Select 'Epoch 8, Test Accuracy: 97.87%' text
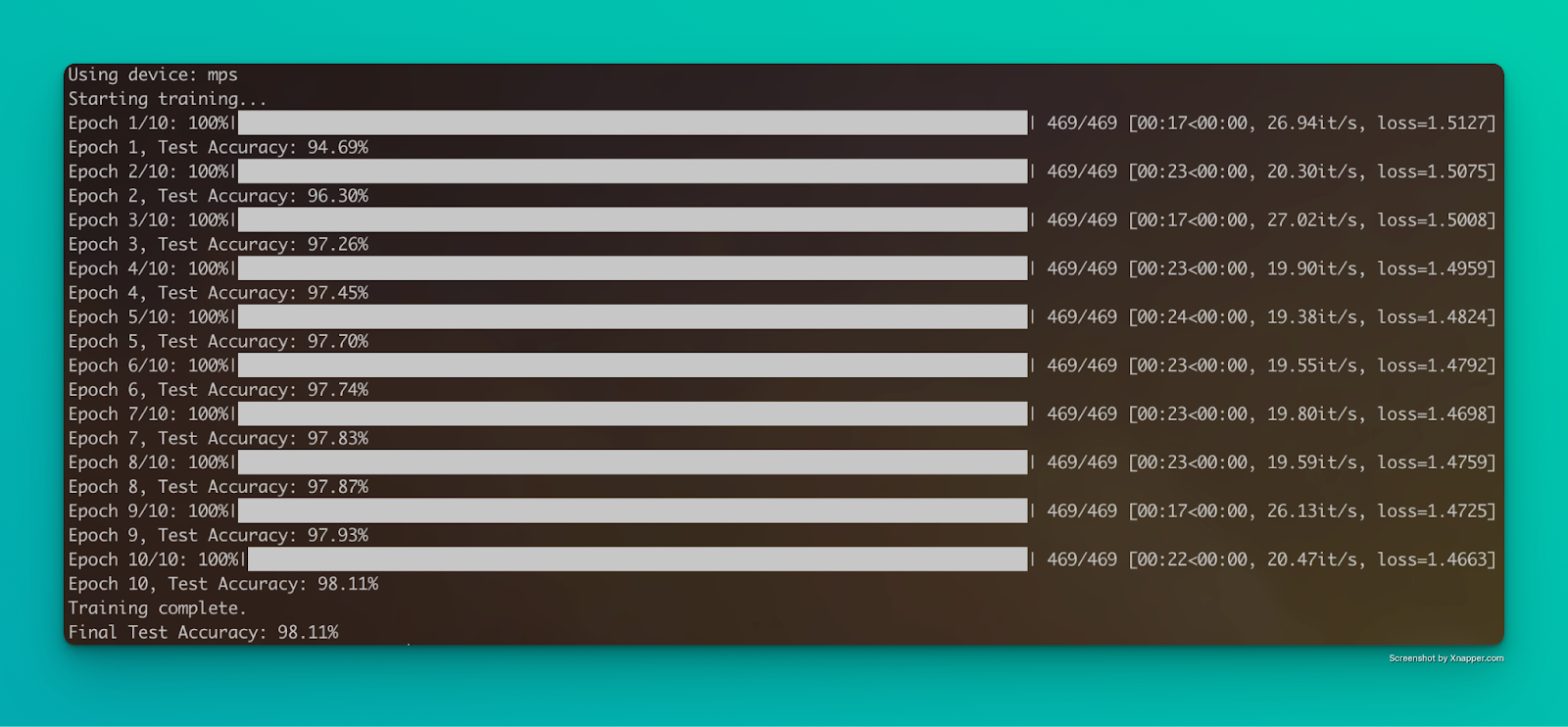The width and height of the screenshot is (1568, 727). pyautogui.click(x=219, y=487)
